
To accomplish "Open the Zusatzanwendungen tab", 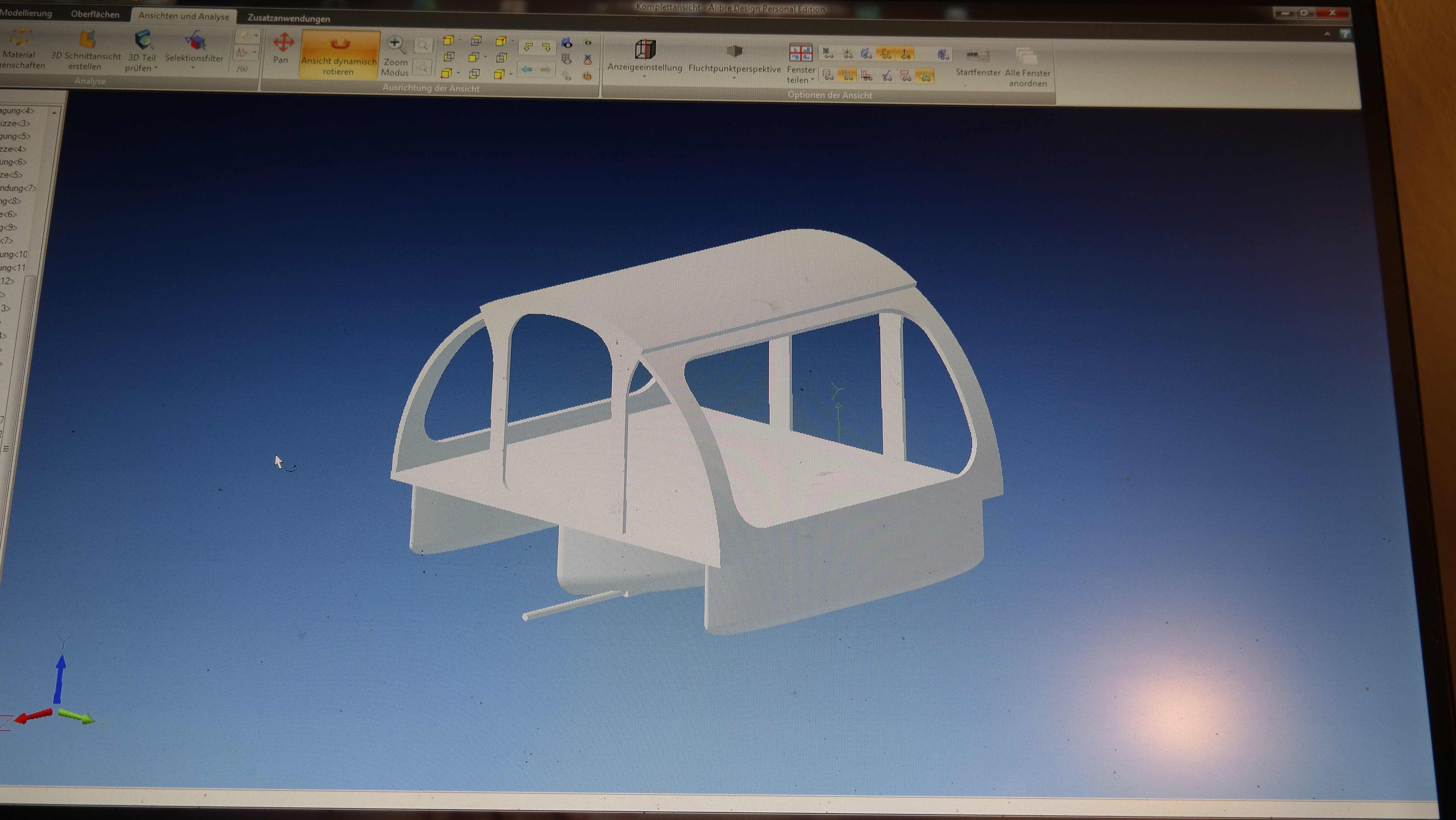I will pos(289,19).
